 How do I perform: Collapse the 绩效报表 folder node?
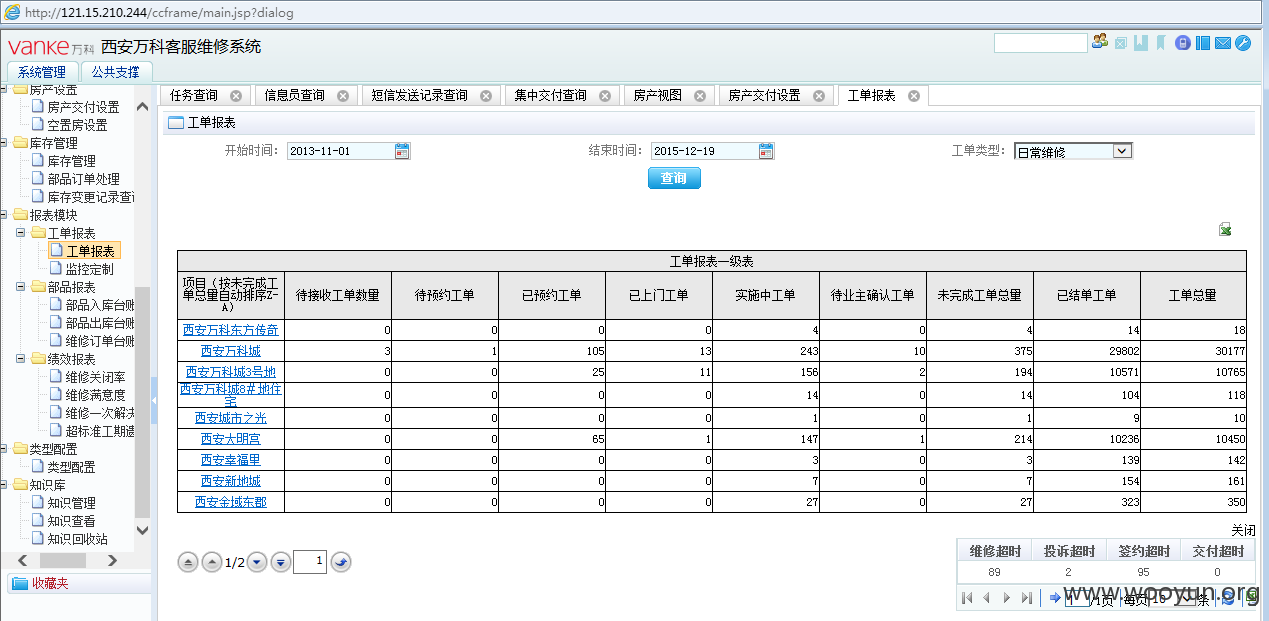click(22, 359)
